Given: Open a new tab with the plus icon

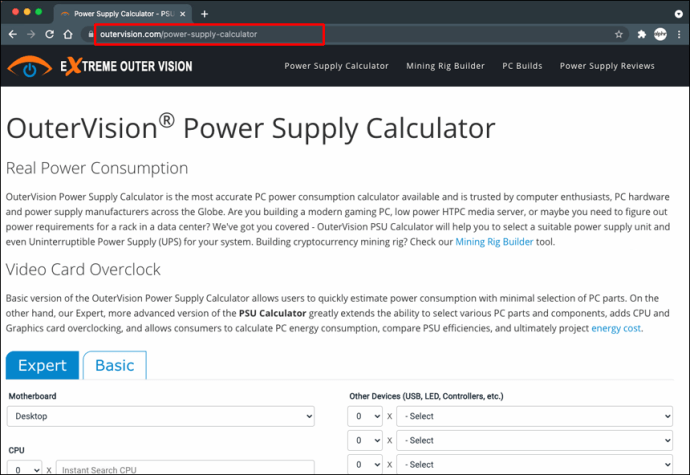Looking at the screenshot, I should coord(204,14).
